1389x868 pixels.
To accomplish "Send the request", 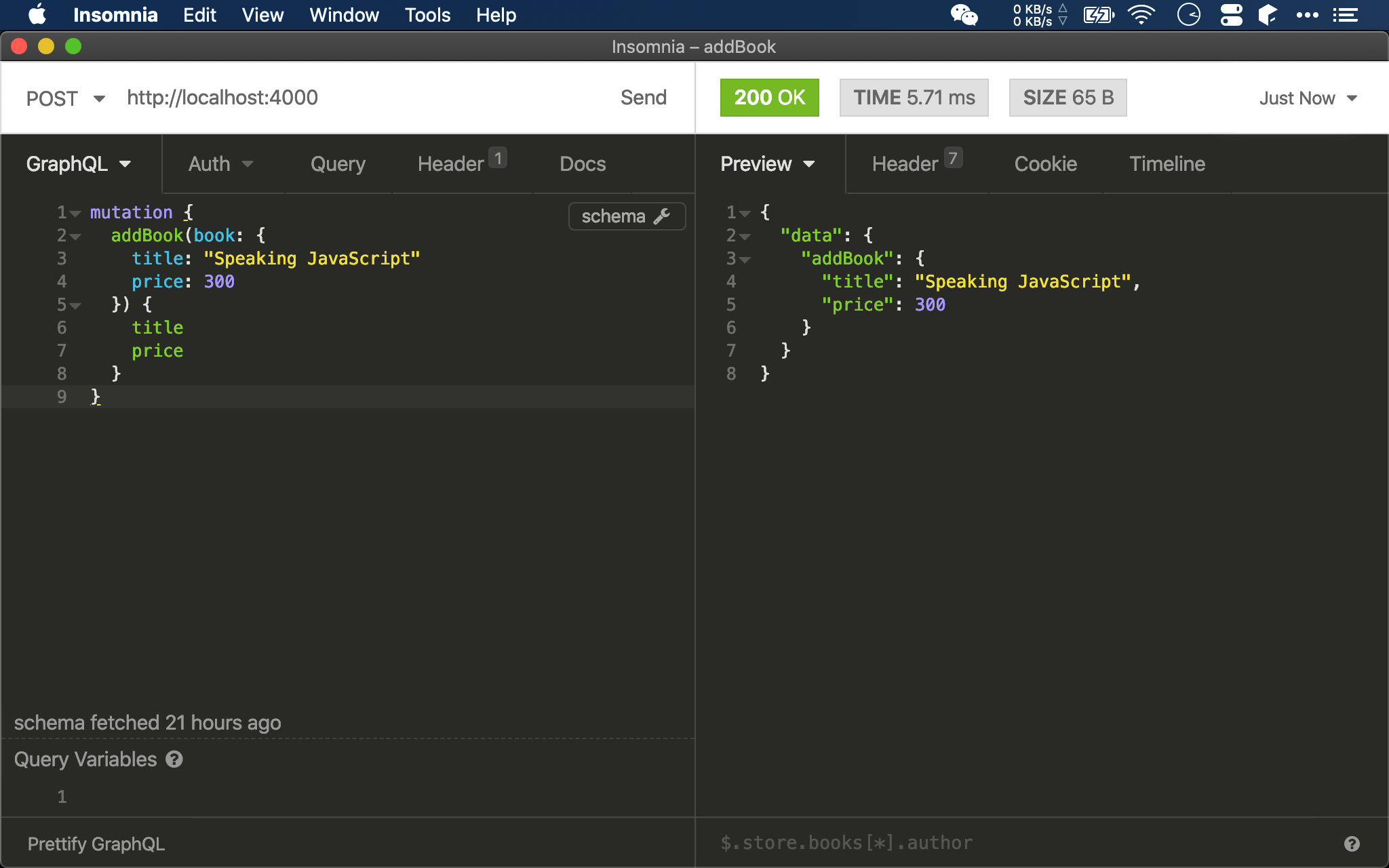I will (644, 98).
